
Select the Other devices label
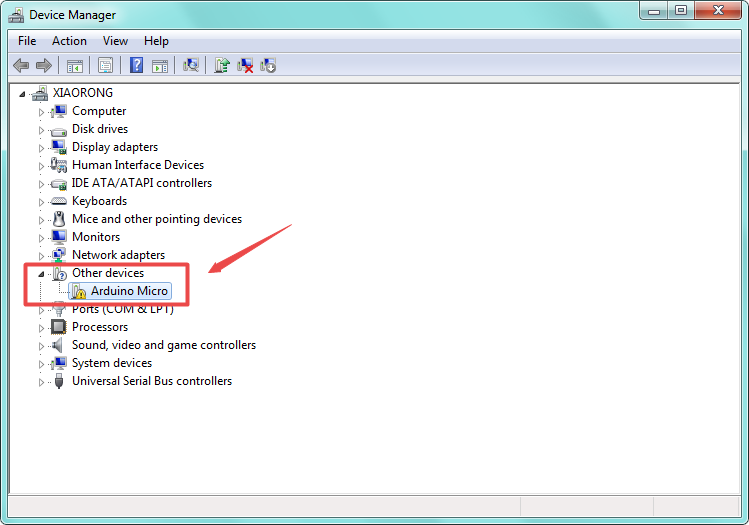point(108,273)
